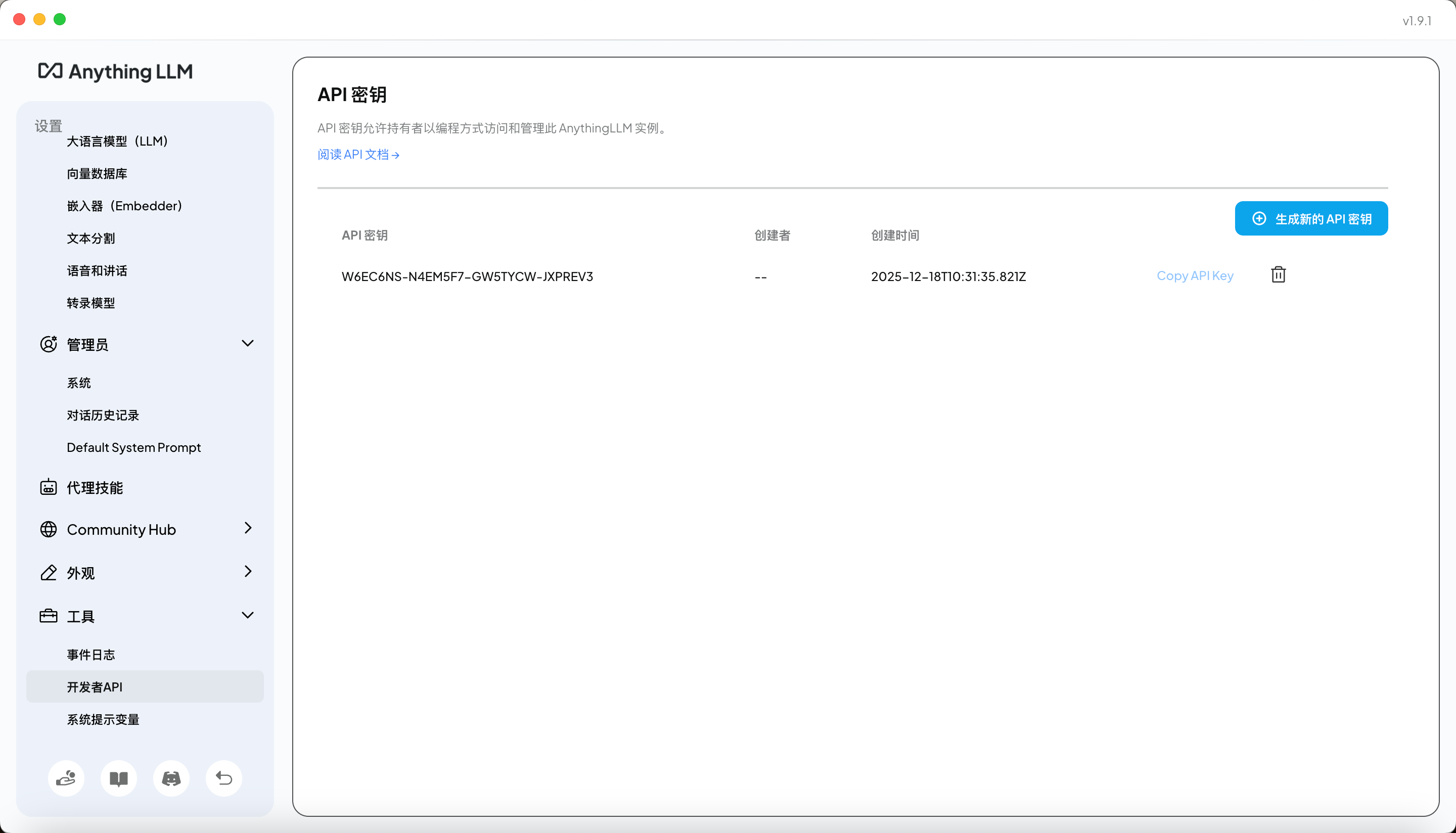Expand the Community Hub section
The width and height of the screenshot is (1456, 833).
(x=247, y=528)
